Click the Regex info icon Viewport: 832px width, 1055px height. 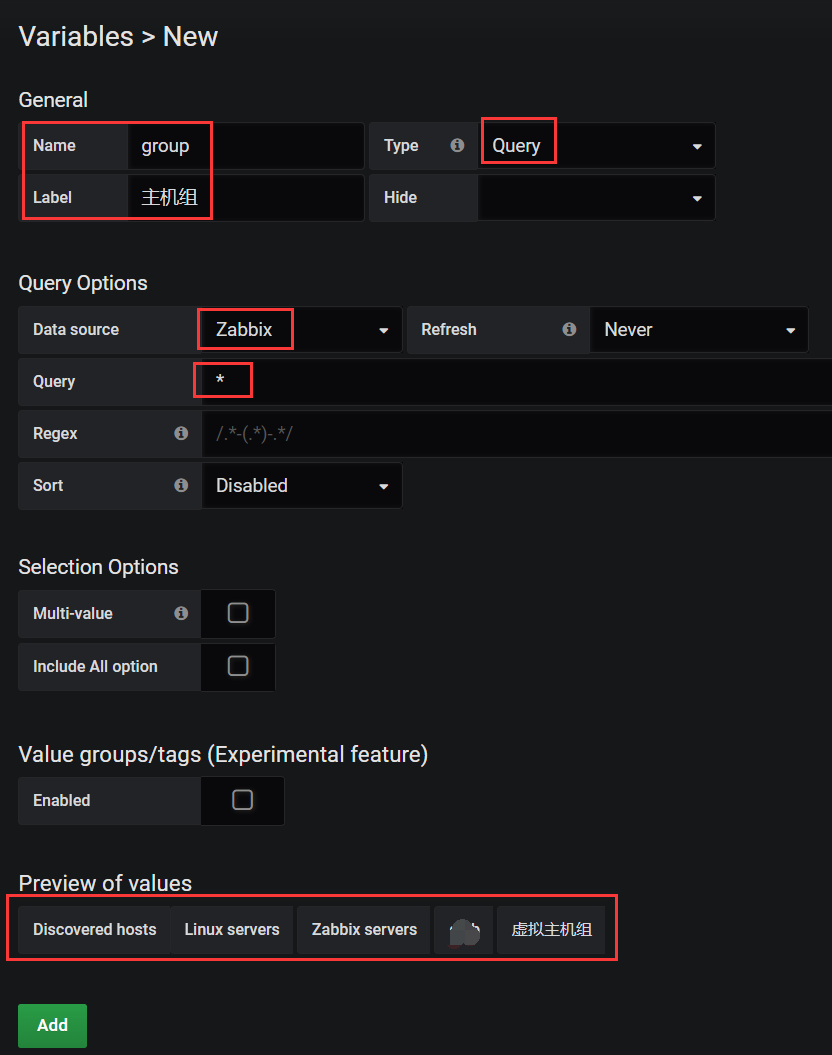point(181,433)
